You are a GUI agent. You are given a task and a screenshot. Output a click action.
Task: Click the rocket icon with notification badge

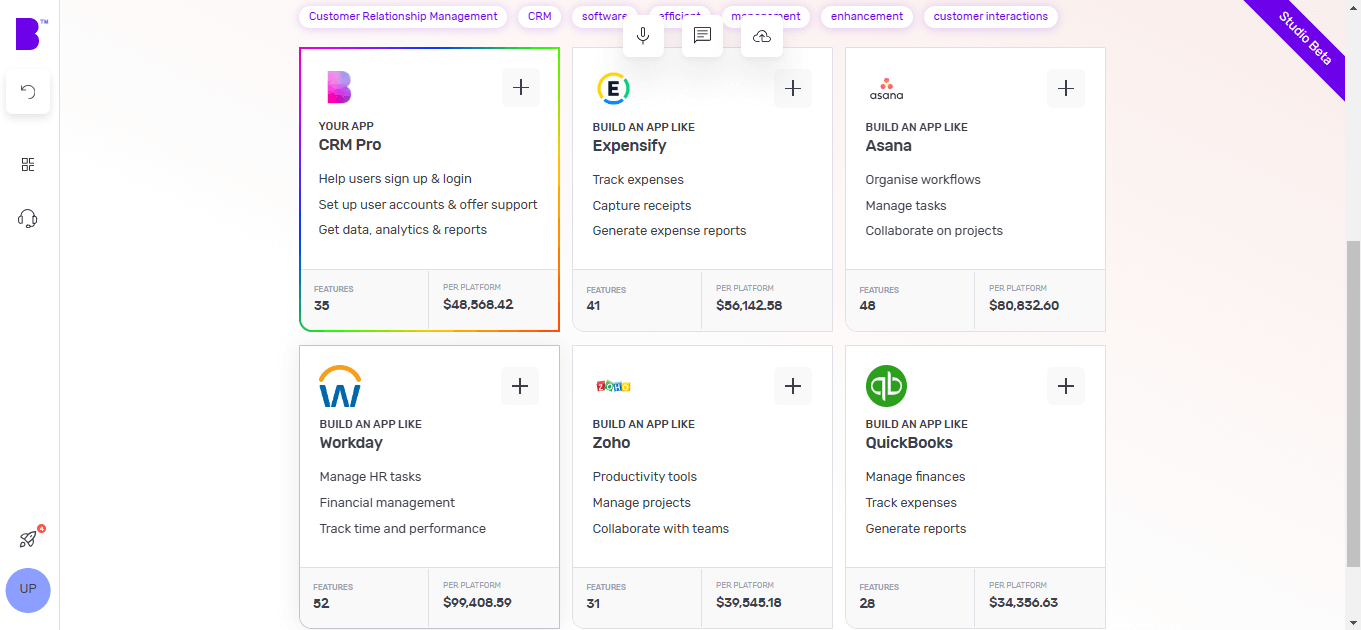(x=29, y=539)
